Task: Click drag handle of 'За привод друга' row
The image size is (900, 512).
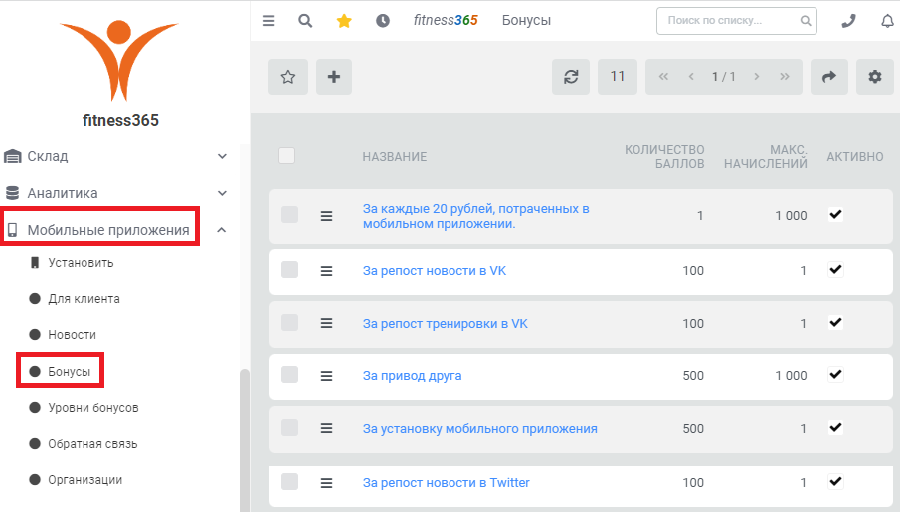Action: [326, 376]
